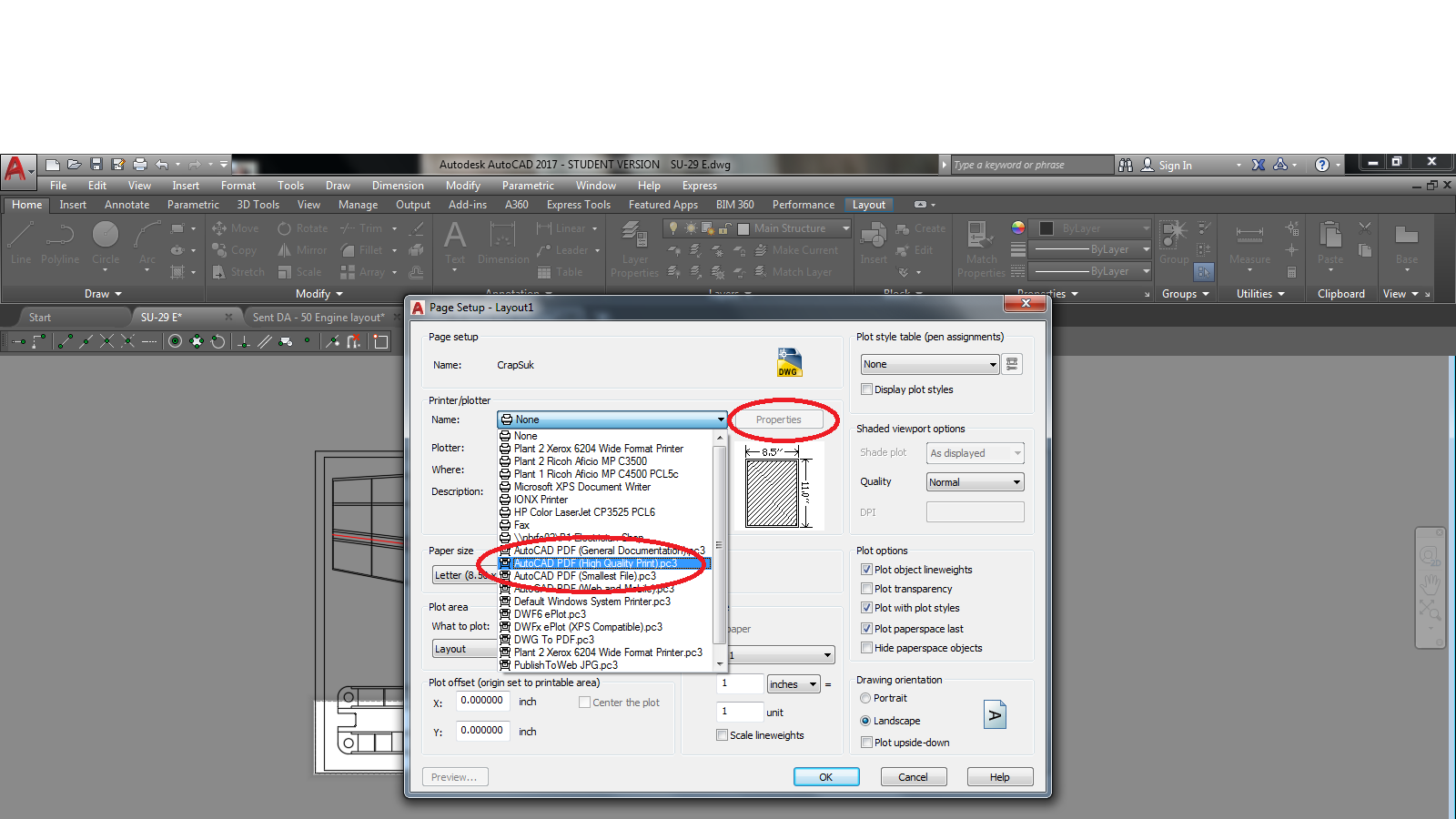Check the Plot upside-down option

click(866, 743)
